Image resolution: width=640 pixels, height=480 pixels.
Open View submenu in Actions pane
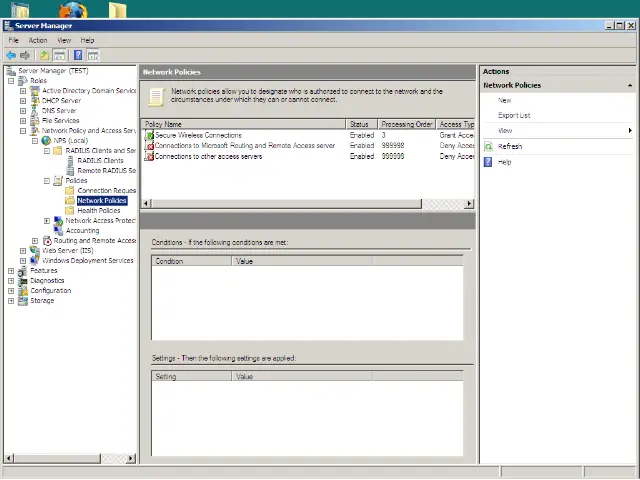pos(558,131)
